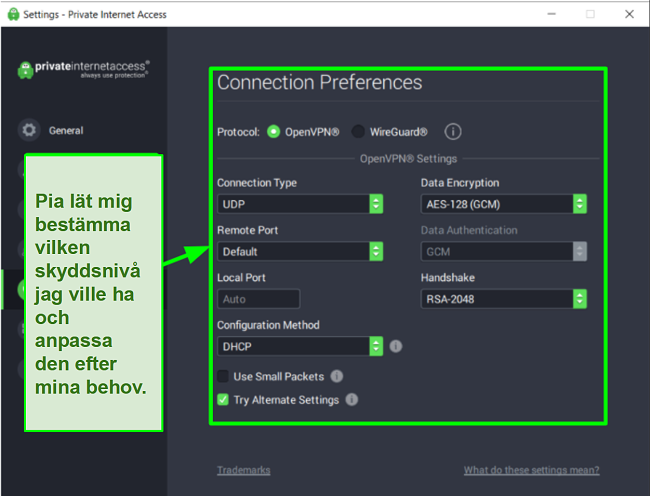This screenshot has width=650, height=496.
Task: Select the OpenVPN protocol radio button
Action: click(274, 132)
